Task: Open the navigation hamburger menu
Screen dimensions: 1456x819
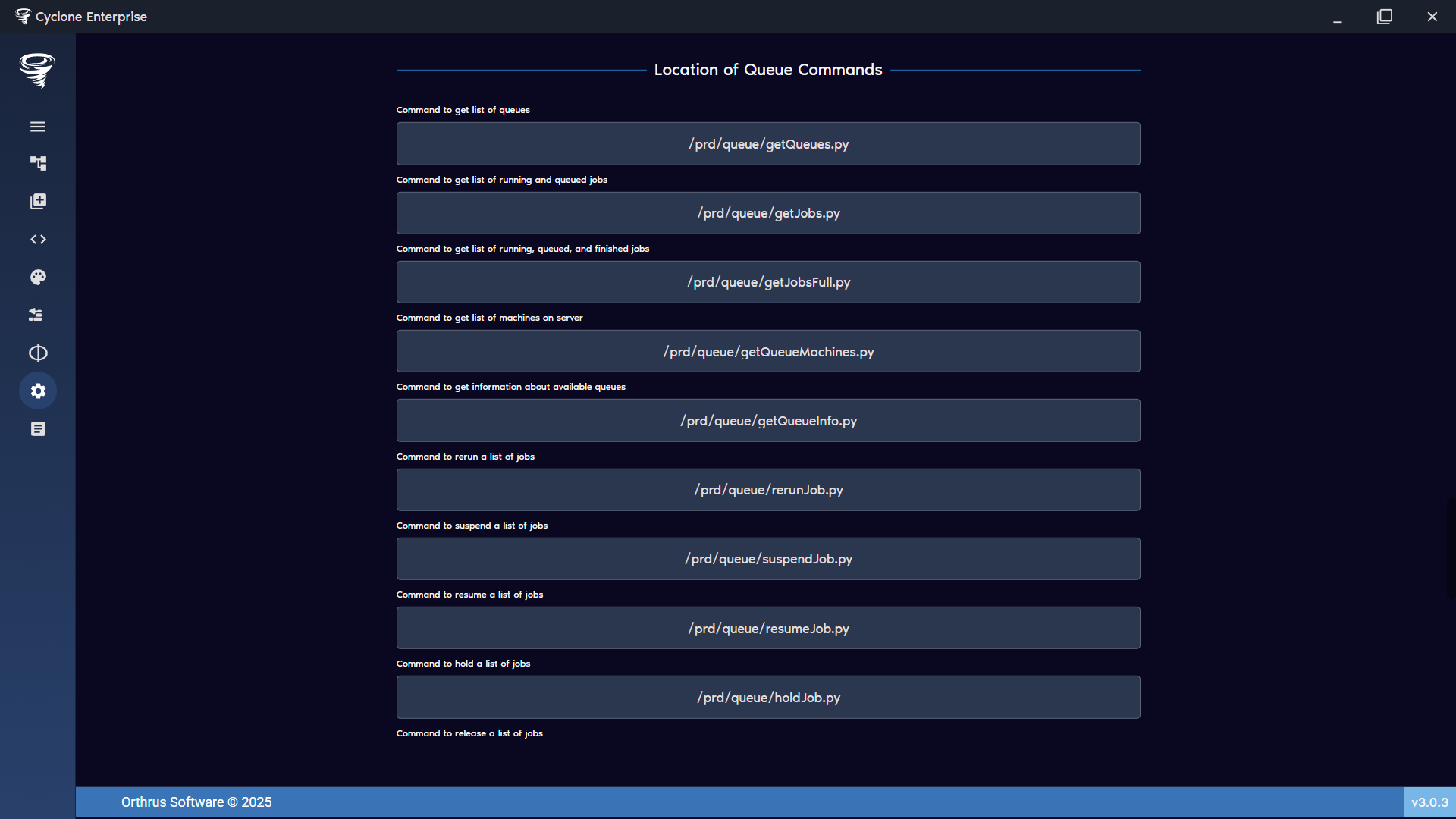Action: point(38,127)
